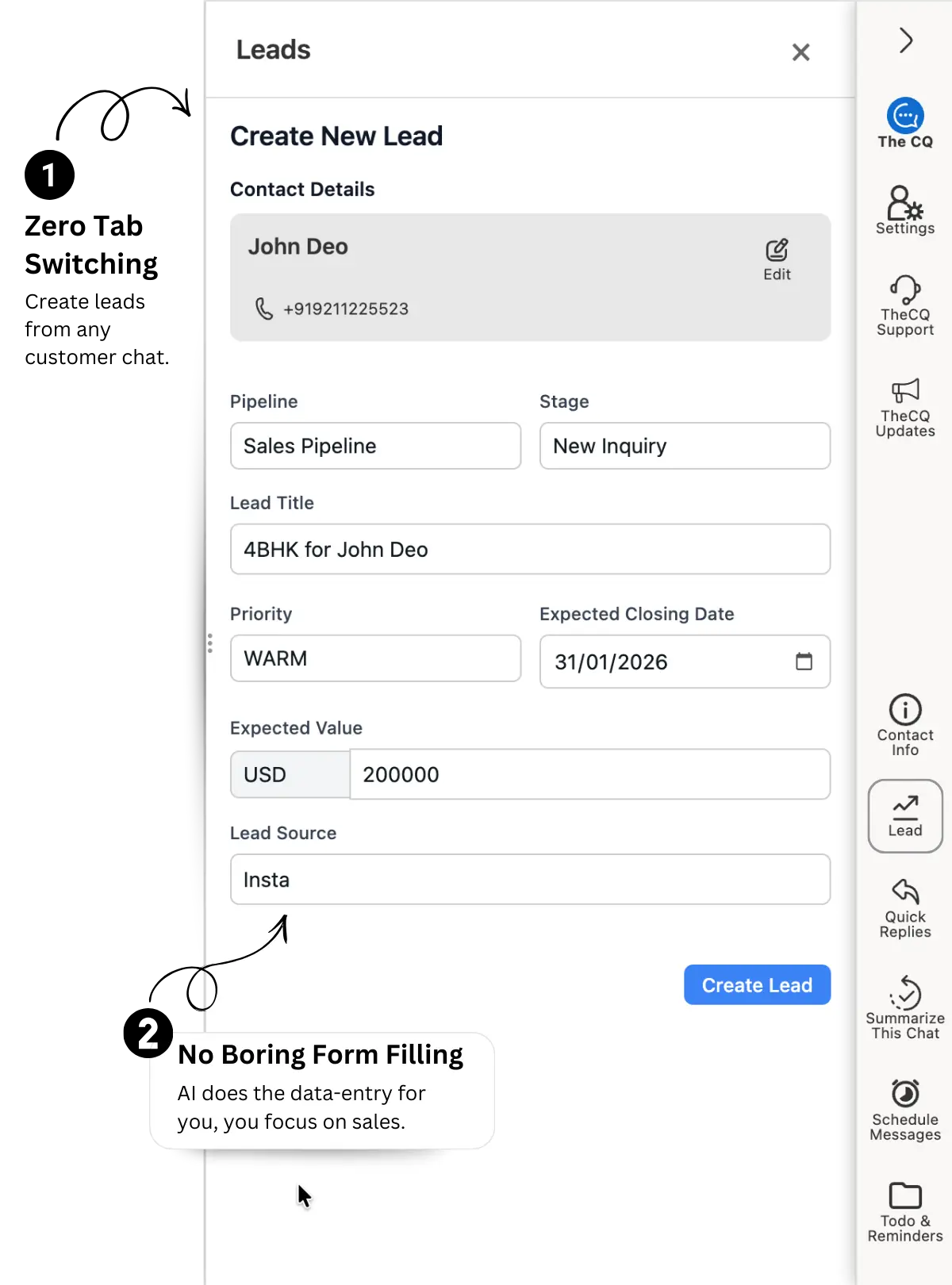This screenshot has height=1285, width=952.
Task: Open Quick Replies
Action: pyautogui.click(x=904, y=907)
